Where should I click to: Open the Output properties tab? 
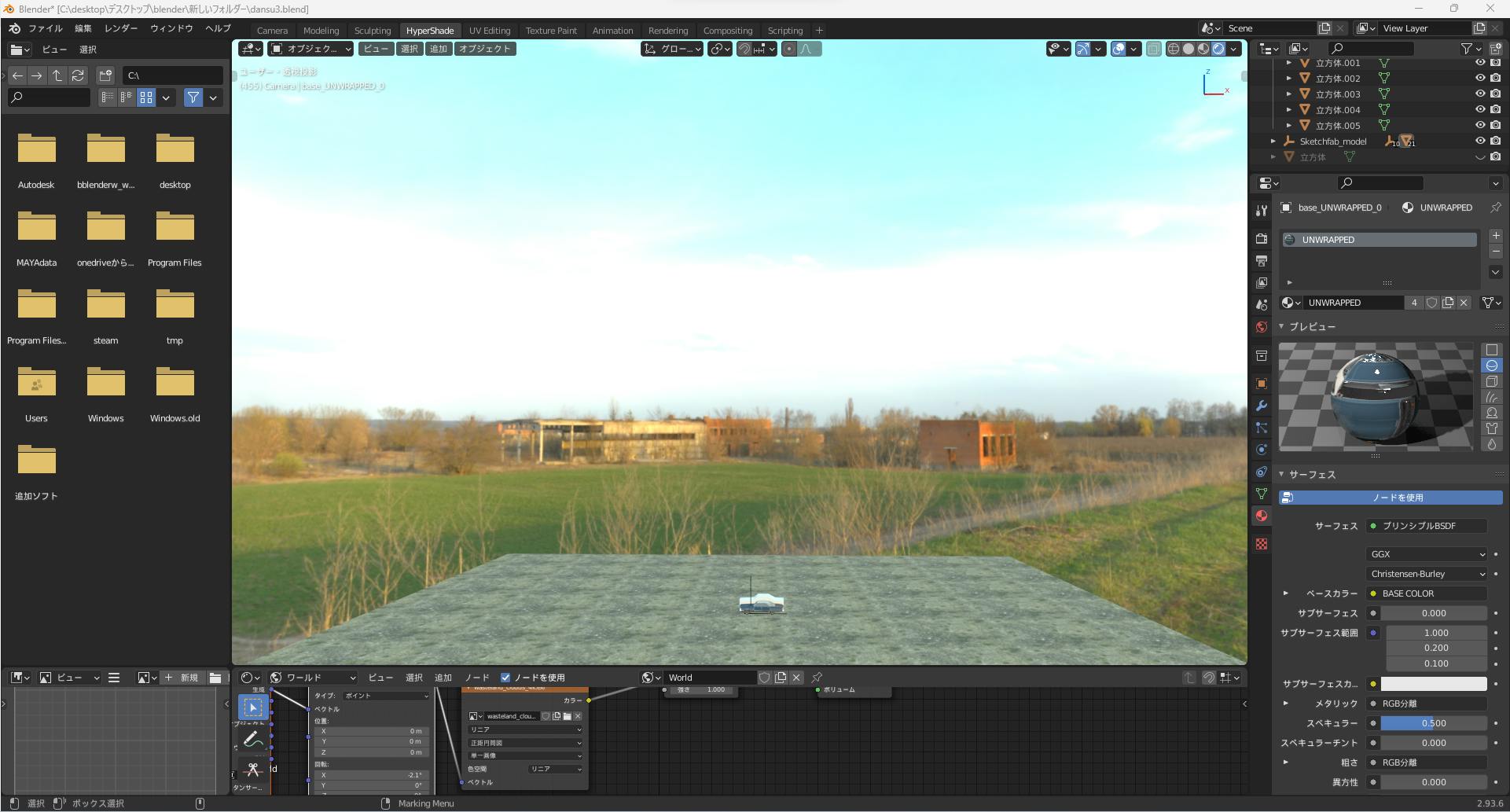(1262, 261)
